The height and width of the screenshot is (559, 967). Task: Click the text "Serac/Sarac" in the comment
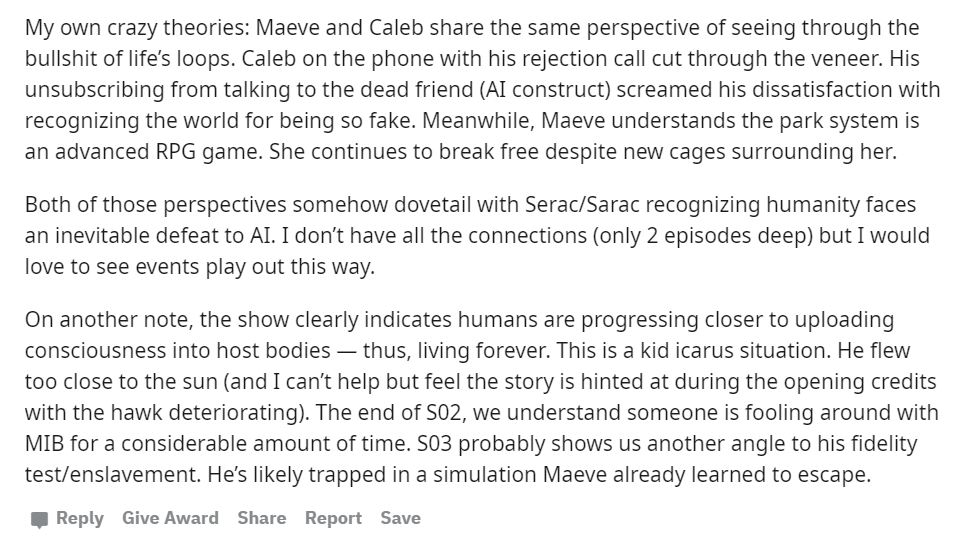(x=582, y=204)
